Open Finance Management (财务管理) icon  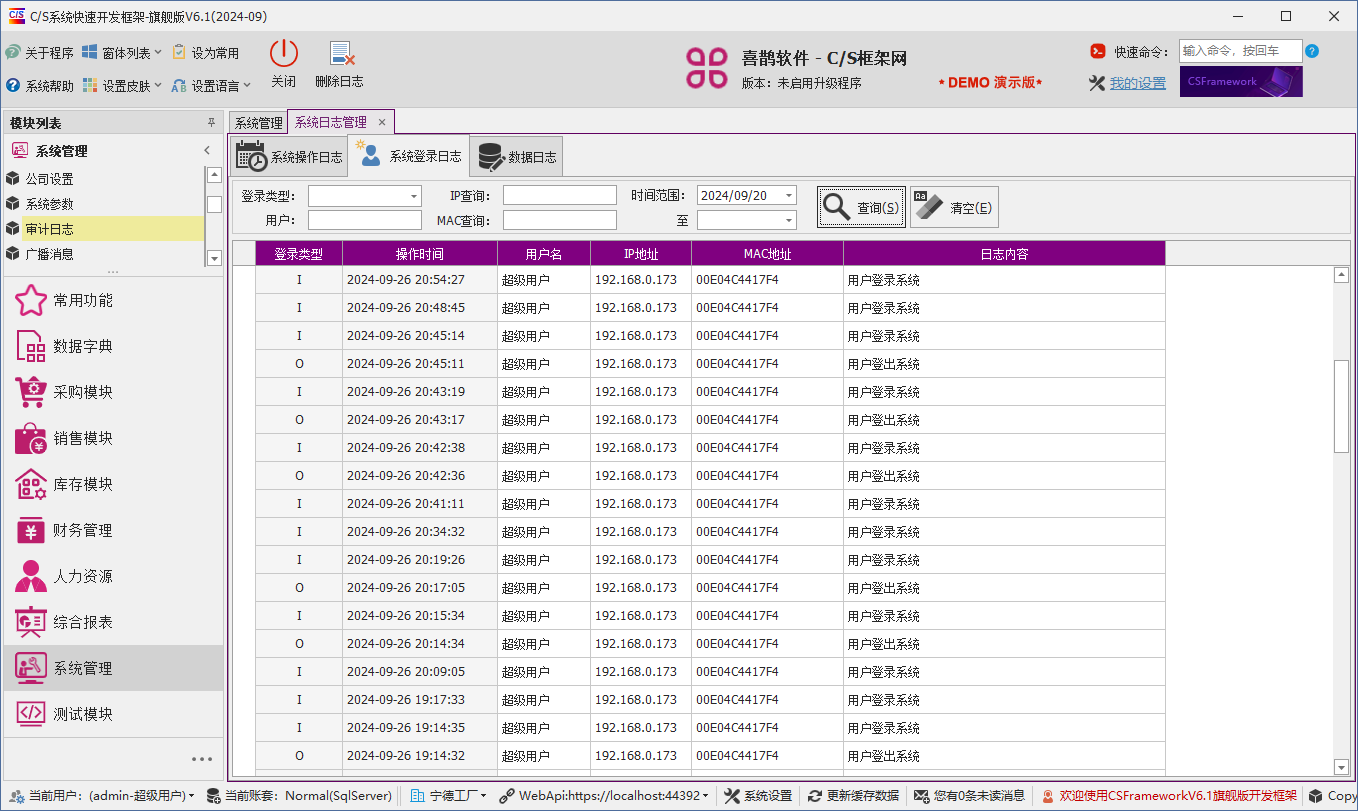pos(31,530)
